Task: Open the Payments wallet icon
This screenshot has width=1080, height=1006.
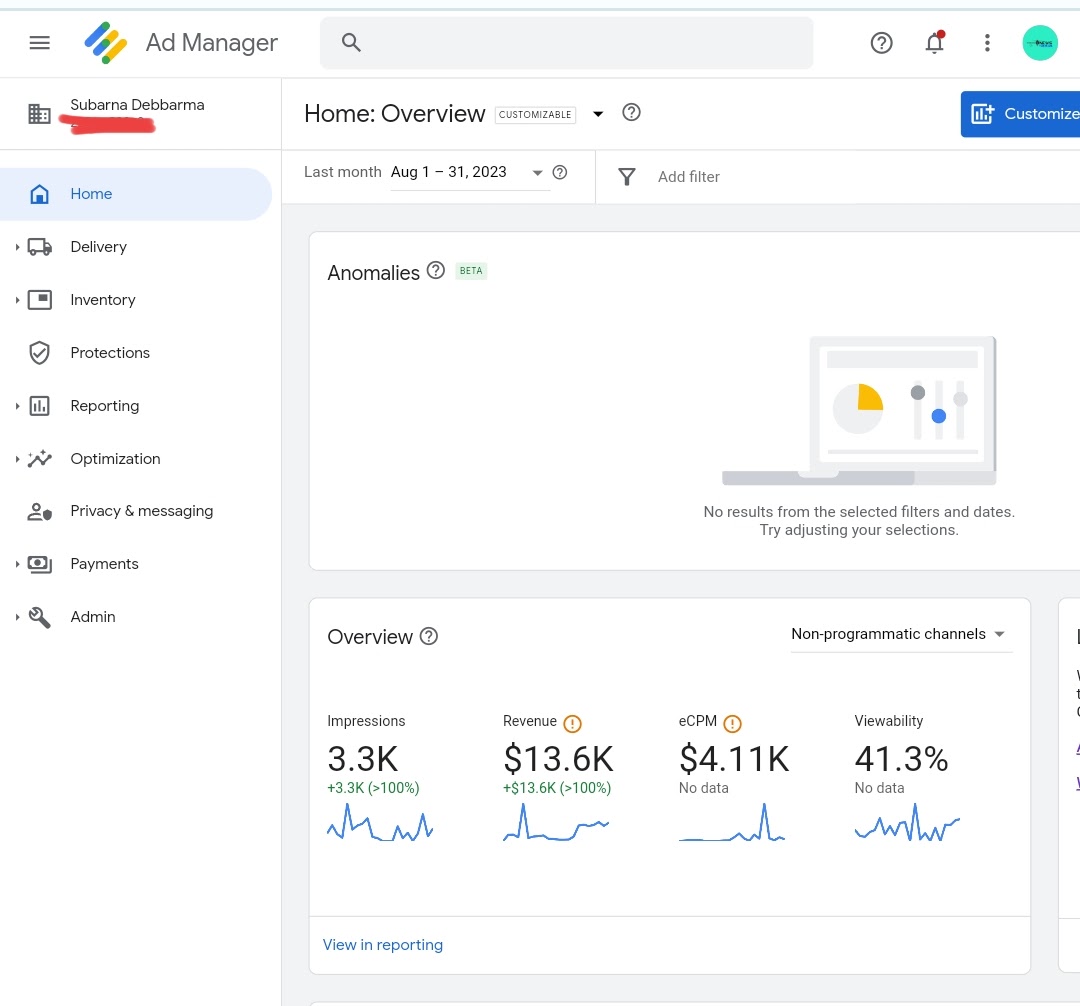Action: click(39, 563)
